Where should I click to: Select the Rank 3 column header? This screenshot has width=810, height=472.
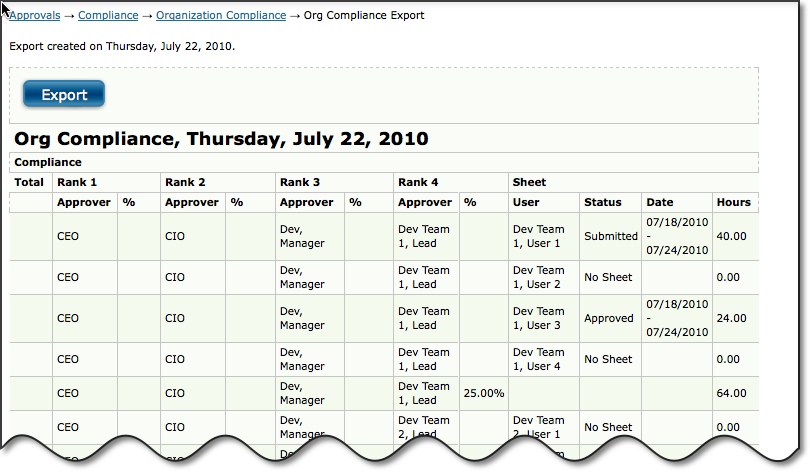(300, 182)
